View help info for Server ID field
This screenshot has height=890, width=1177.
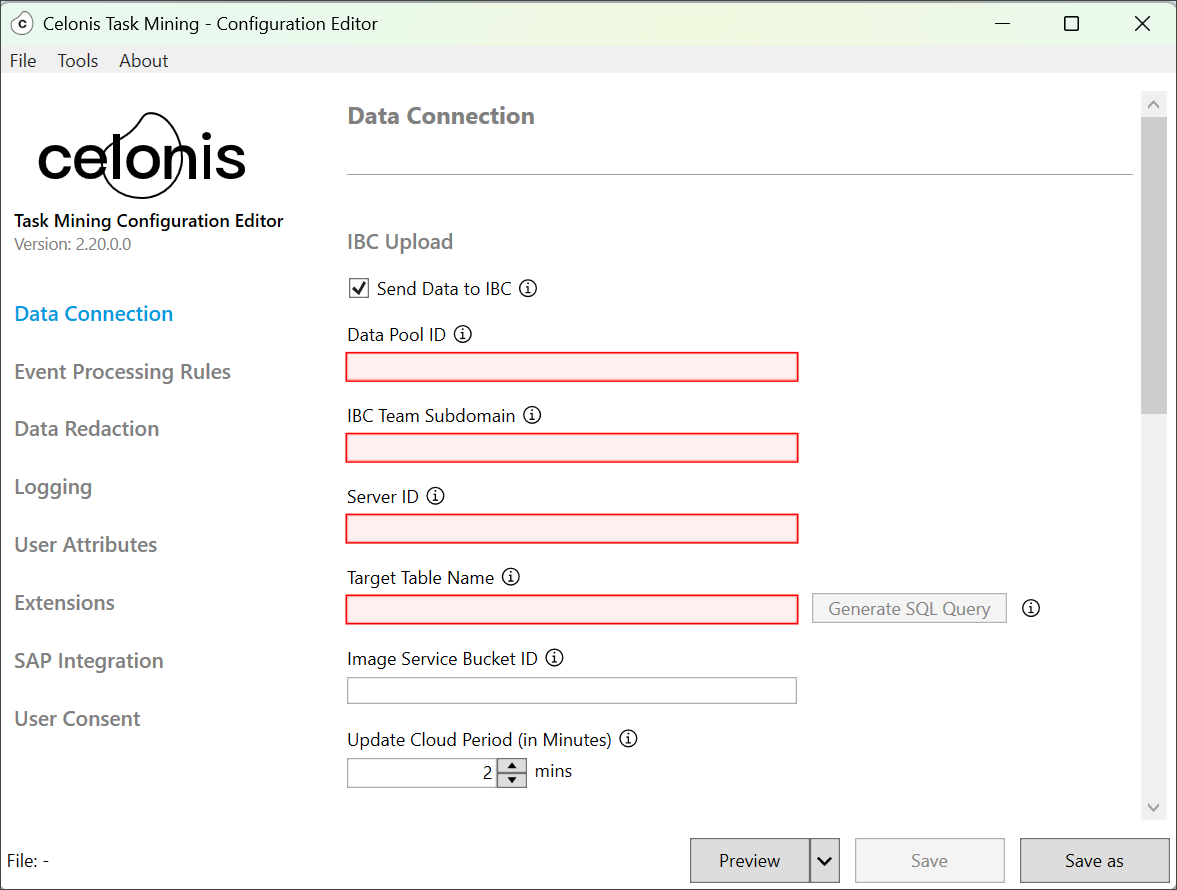(x=434, y=495)
